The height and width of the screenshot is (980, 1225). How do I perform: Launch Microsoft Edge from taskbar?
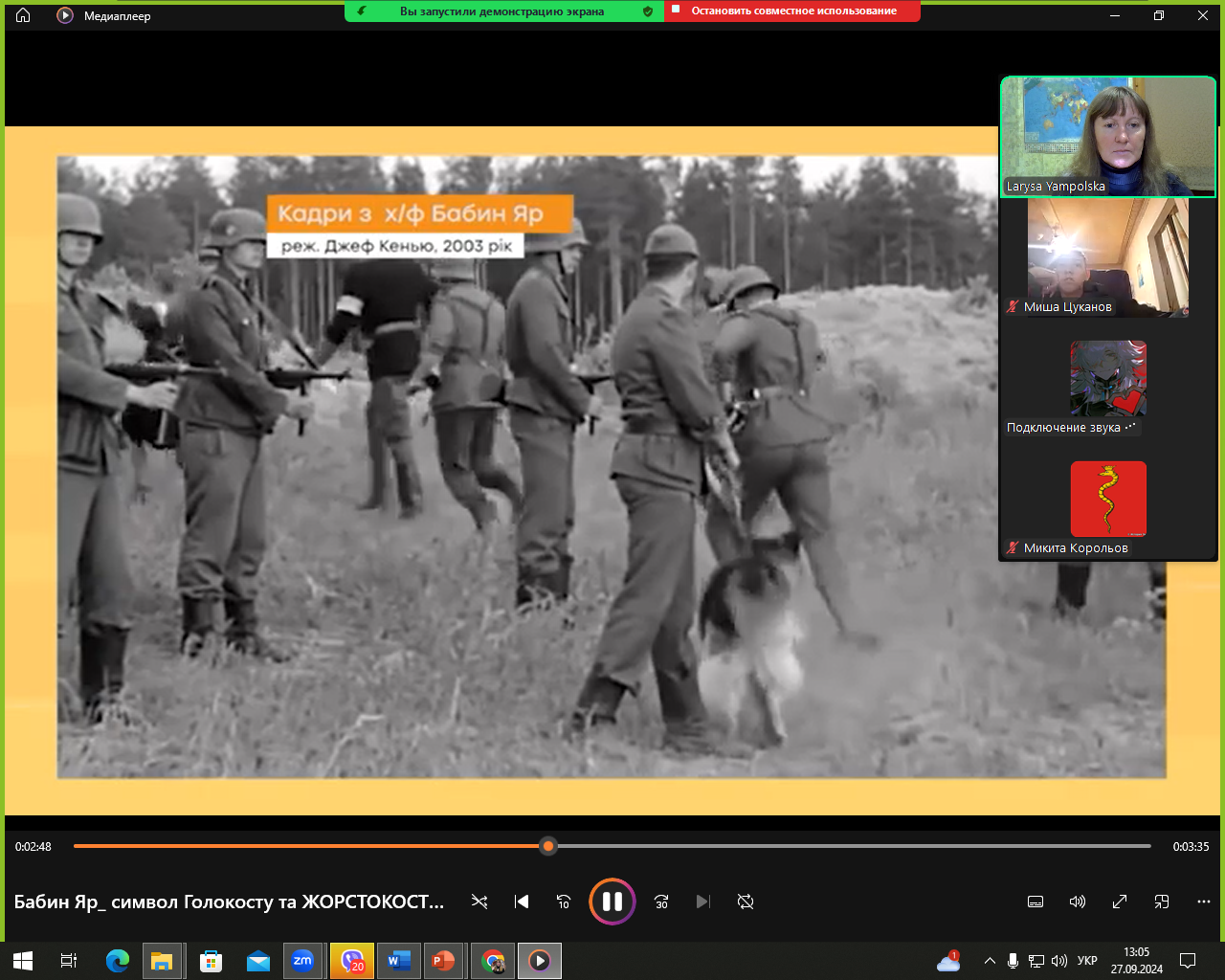click(117, 961)
